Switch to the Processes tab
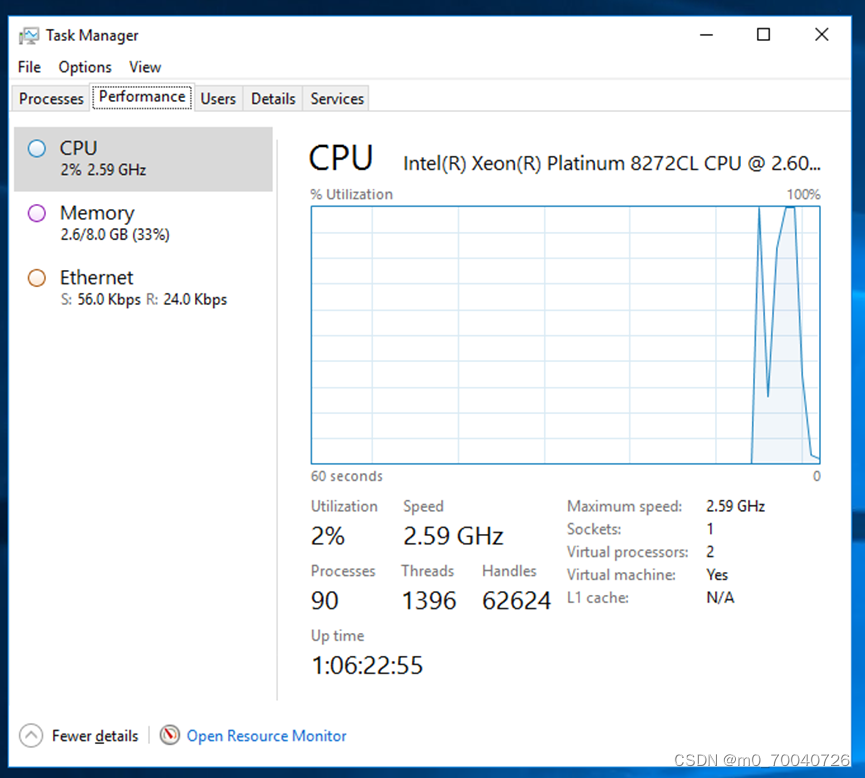Viewport: 865px width, 778px height. [x=51, y=99]
